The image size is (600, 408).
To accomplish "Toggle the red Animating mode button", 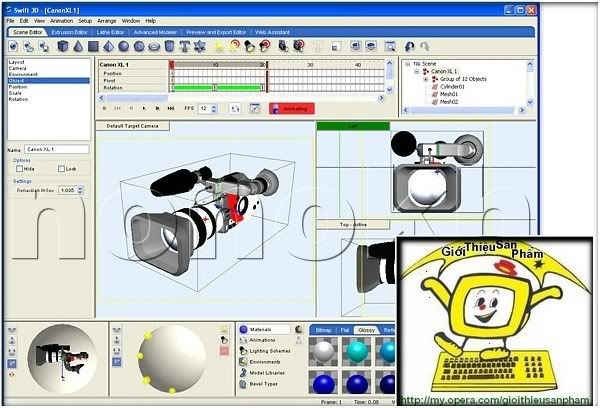I will pyautogui.click(x=292, y=109).
